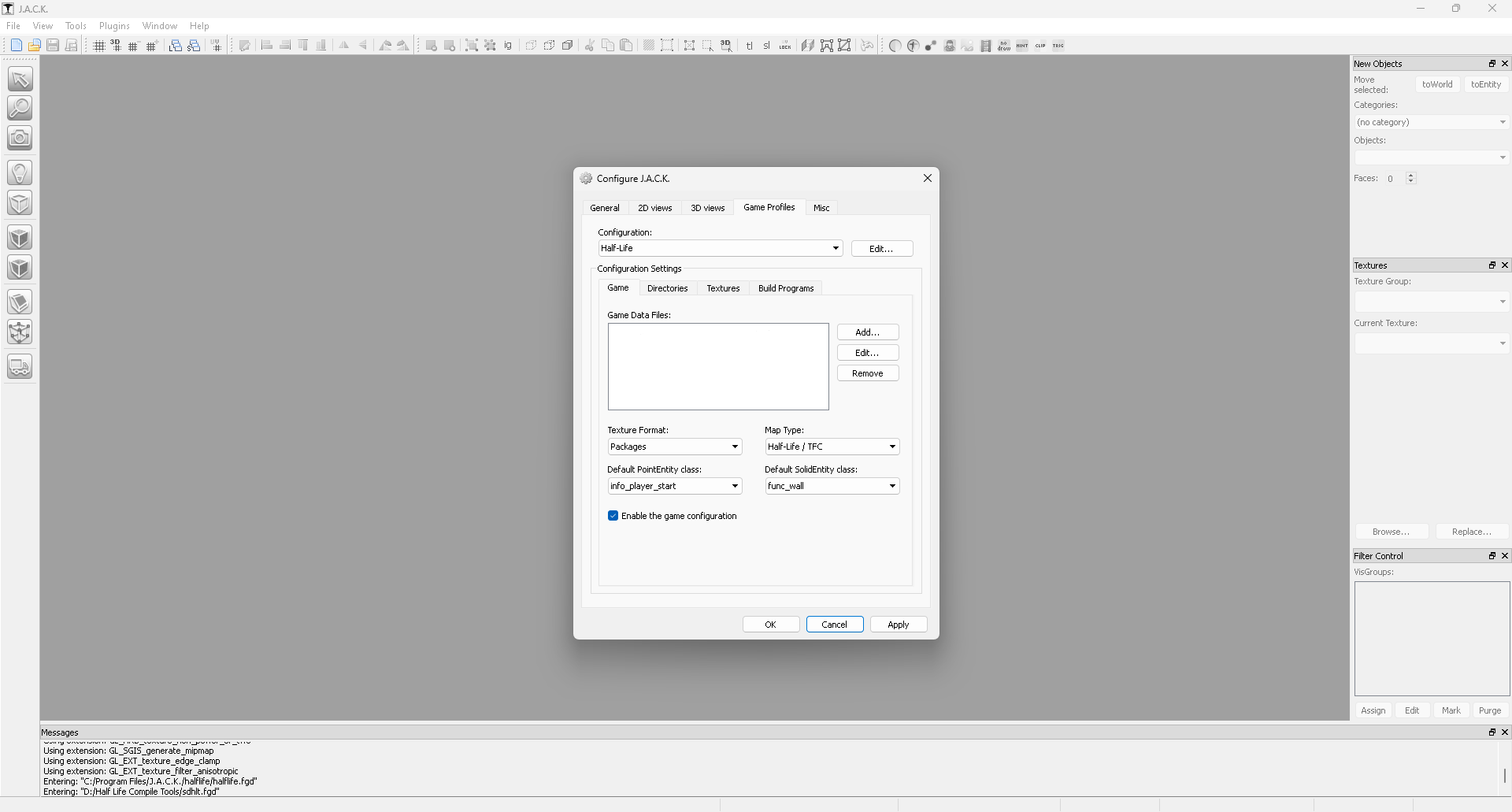Click Edit... next to Configuration dropdown
Viewport: 1512px width, 812px height.
tap(881, 249)
